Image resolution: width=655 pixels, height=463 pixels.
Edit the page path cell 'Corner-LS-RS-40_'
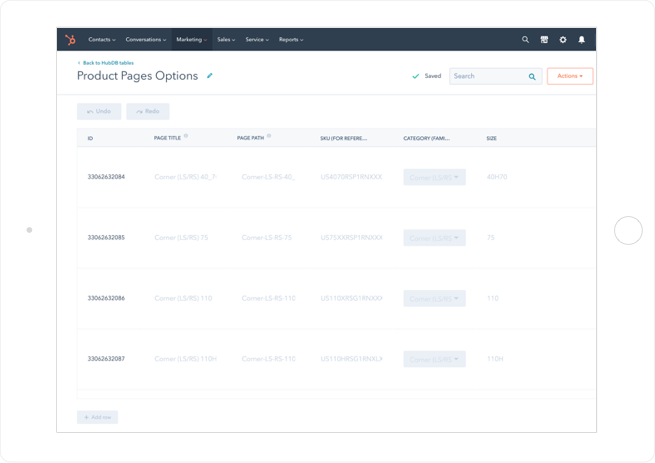coord(268,177)
